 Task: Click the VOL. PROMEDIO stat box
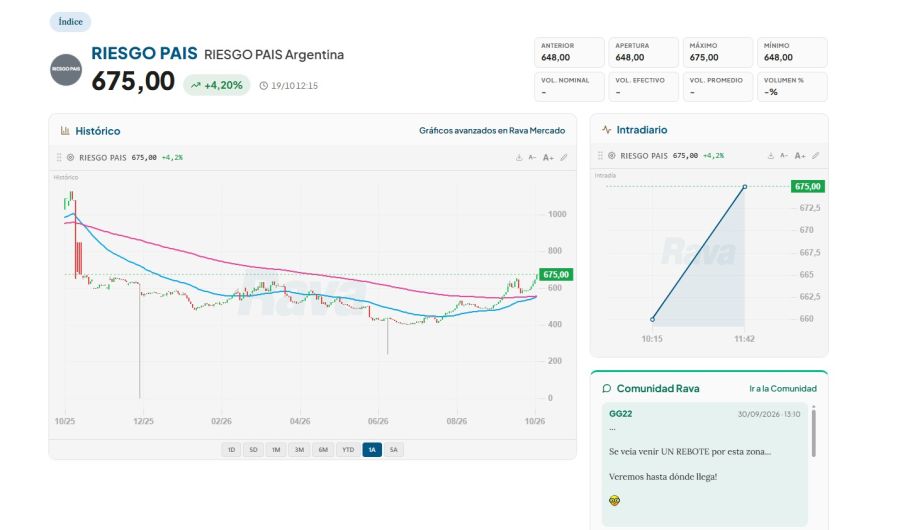click(717, 87)
